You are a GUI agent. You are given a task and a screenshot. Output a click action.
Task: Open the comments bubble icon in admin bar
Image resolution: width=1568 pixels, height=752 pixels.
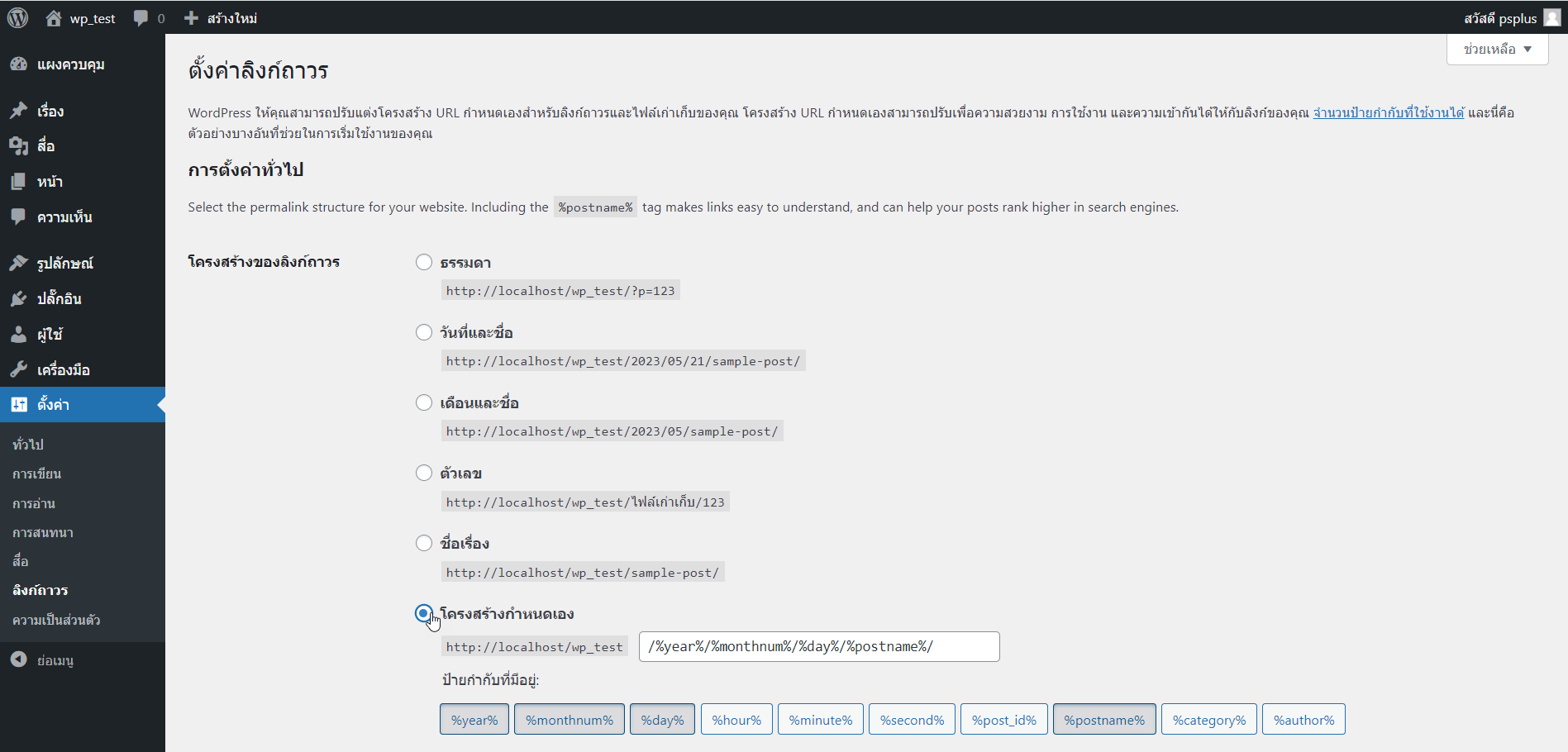[141, 18]
